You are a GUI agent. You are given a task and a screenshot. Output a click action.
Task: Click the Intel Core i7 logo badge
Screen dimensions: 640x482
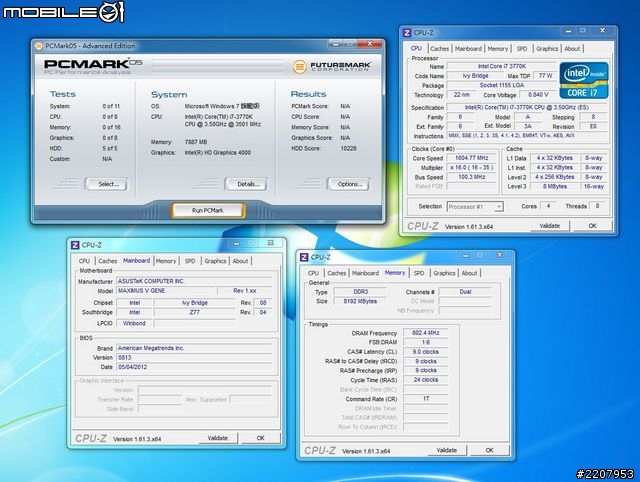(x=584, y=81)
